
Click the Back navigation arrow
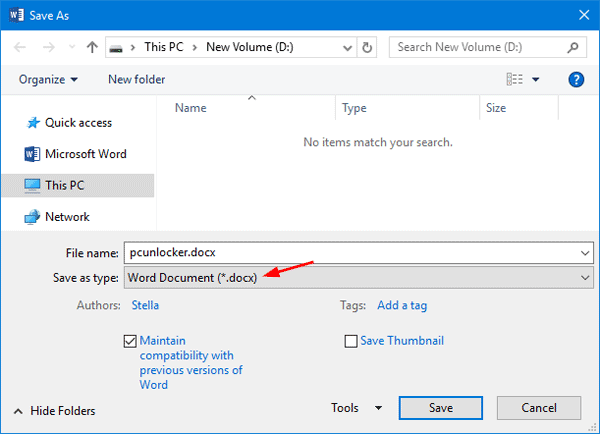pos(20,47)
